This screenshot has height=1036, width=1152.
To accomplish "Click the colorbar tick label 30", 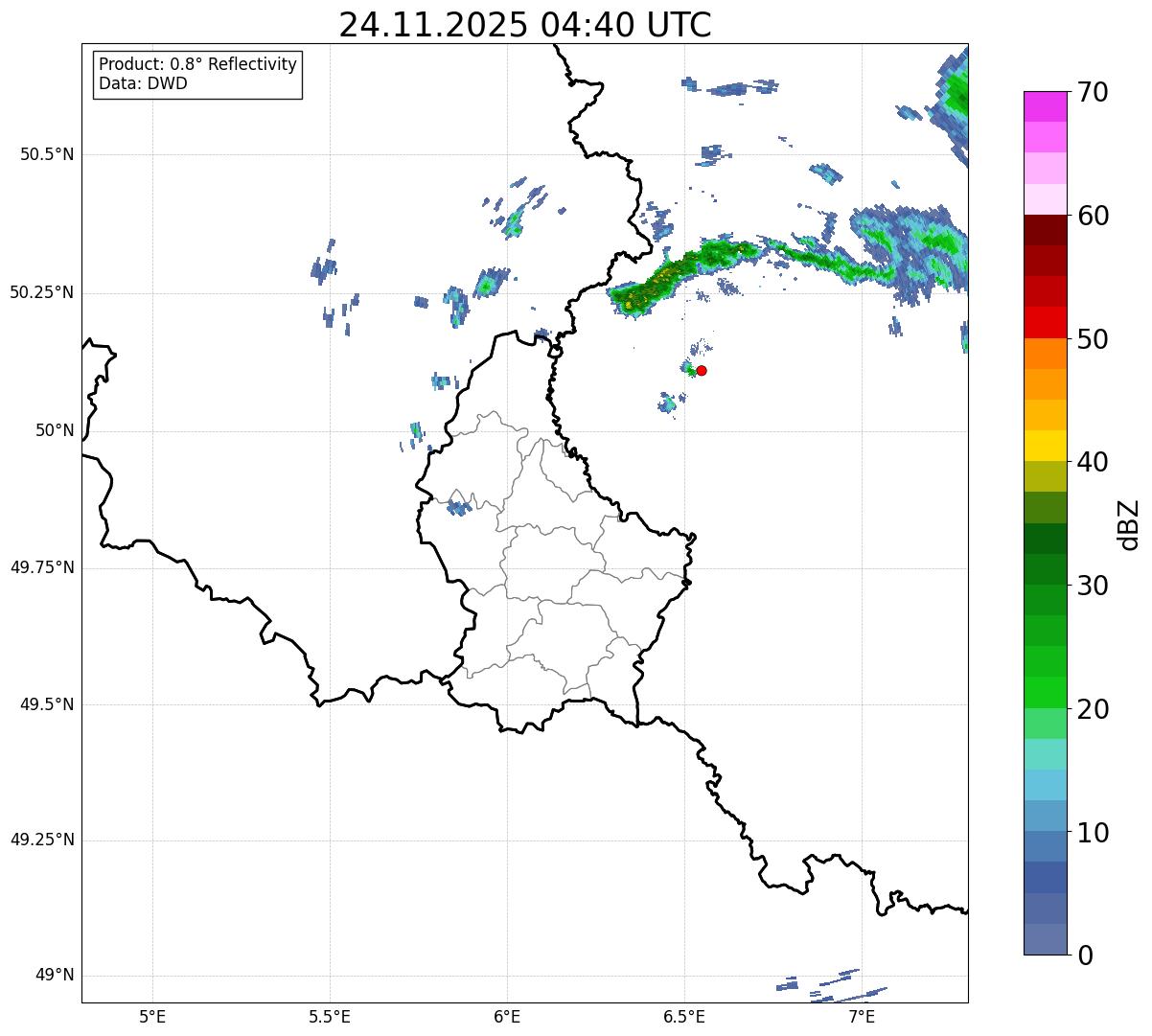I will tap(1094, 586).
